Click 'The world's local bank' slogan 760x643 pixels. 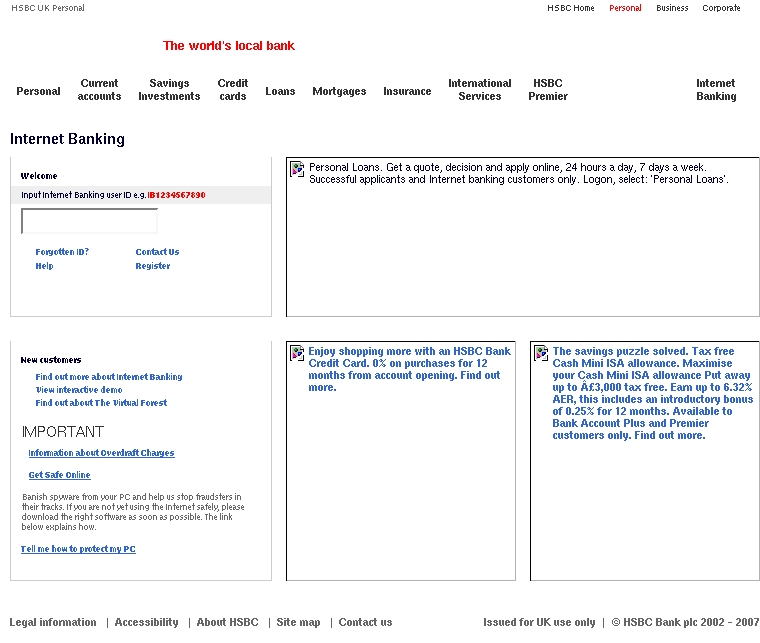pyautogui.click(x=229, y=46)
